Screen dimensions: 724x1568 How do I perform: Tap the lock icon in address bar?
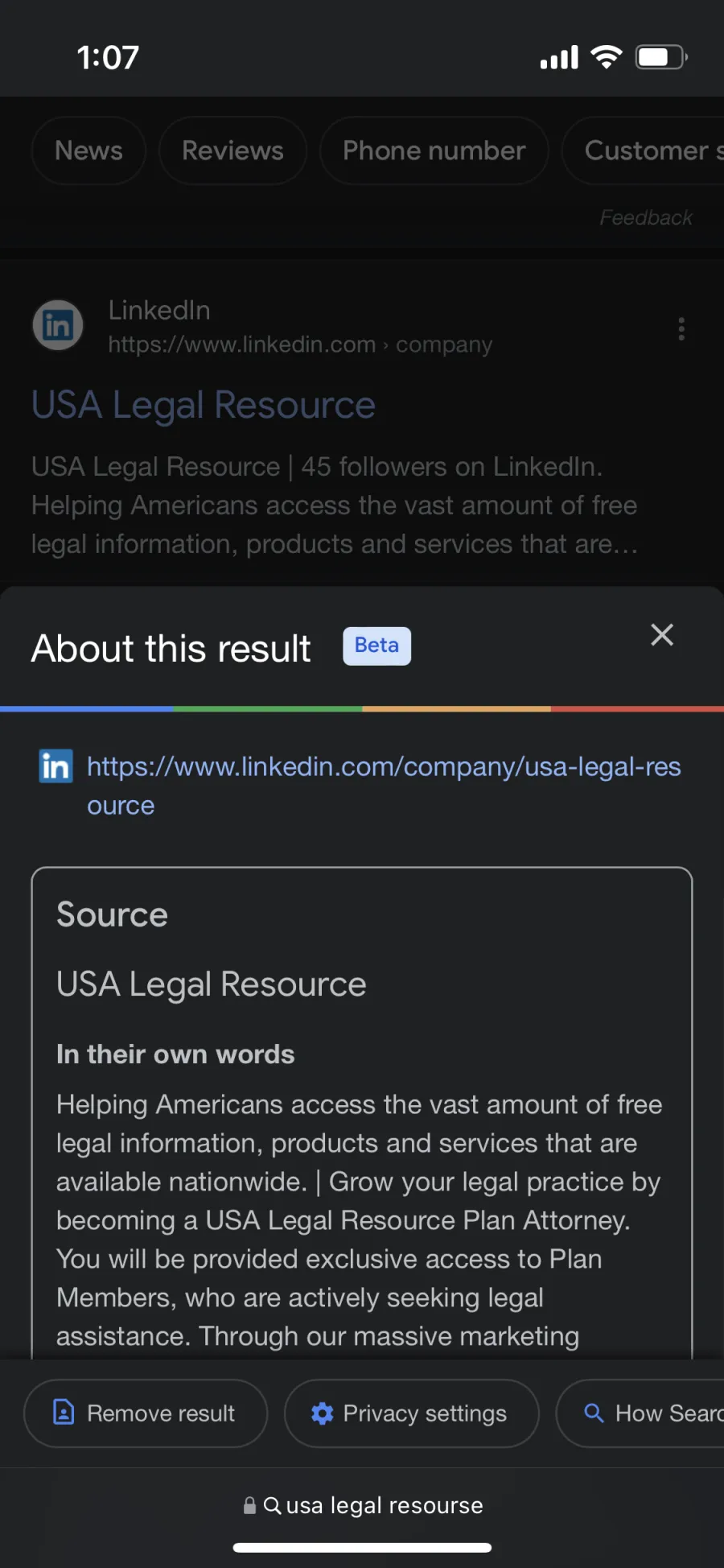tap(249, 1505)
